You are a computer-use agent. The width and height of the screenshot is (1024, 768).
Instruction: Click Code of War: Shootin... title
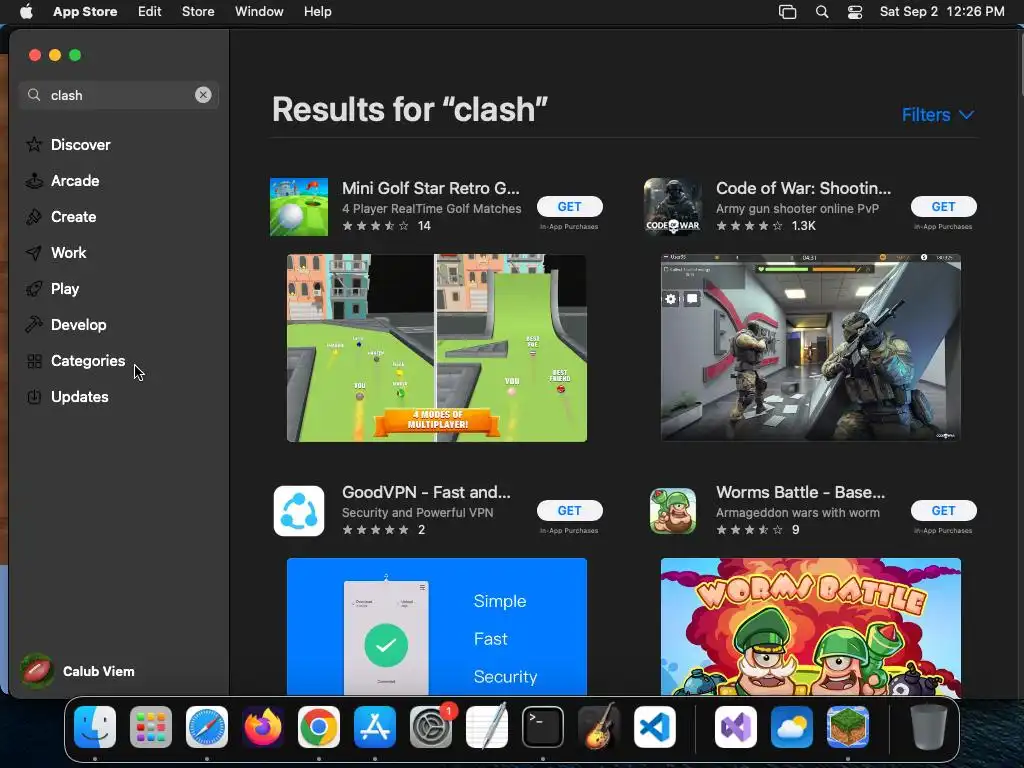(x=803, y=188)
